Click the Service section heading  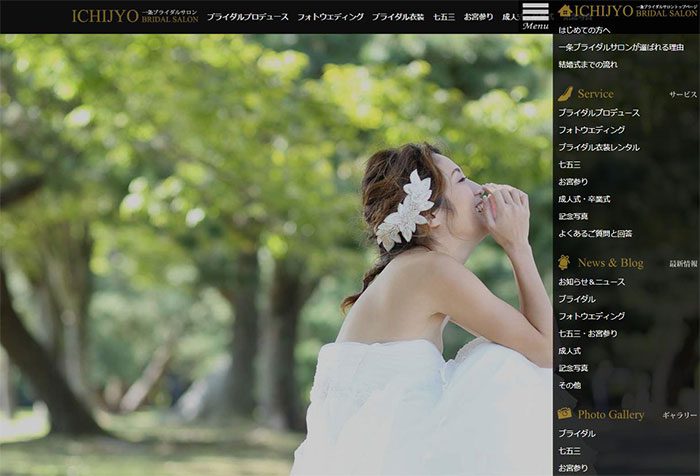click(x=595, y=94)
